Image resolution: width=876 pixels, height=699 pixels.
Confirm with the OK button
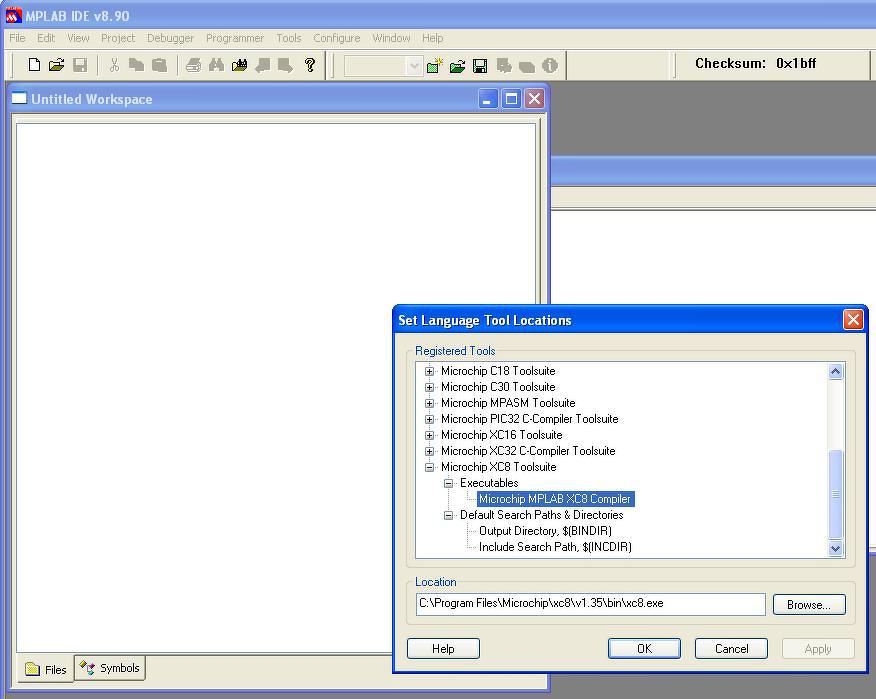point(644,649)
